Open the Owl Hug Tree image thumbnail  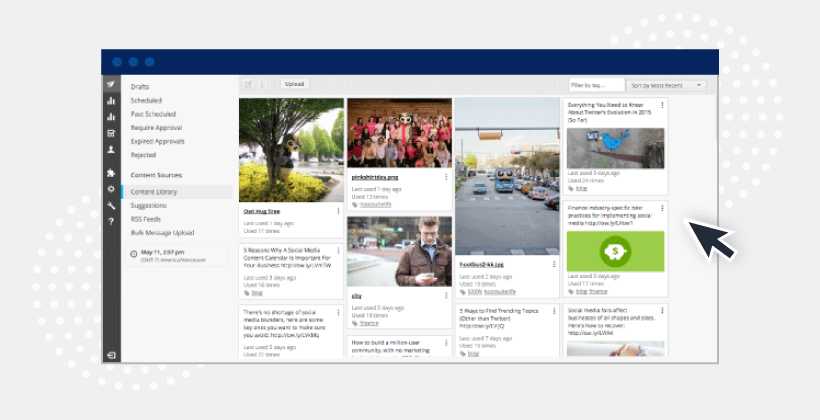292,149
